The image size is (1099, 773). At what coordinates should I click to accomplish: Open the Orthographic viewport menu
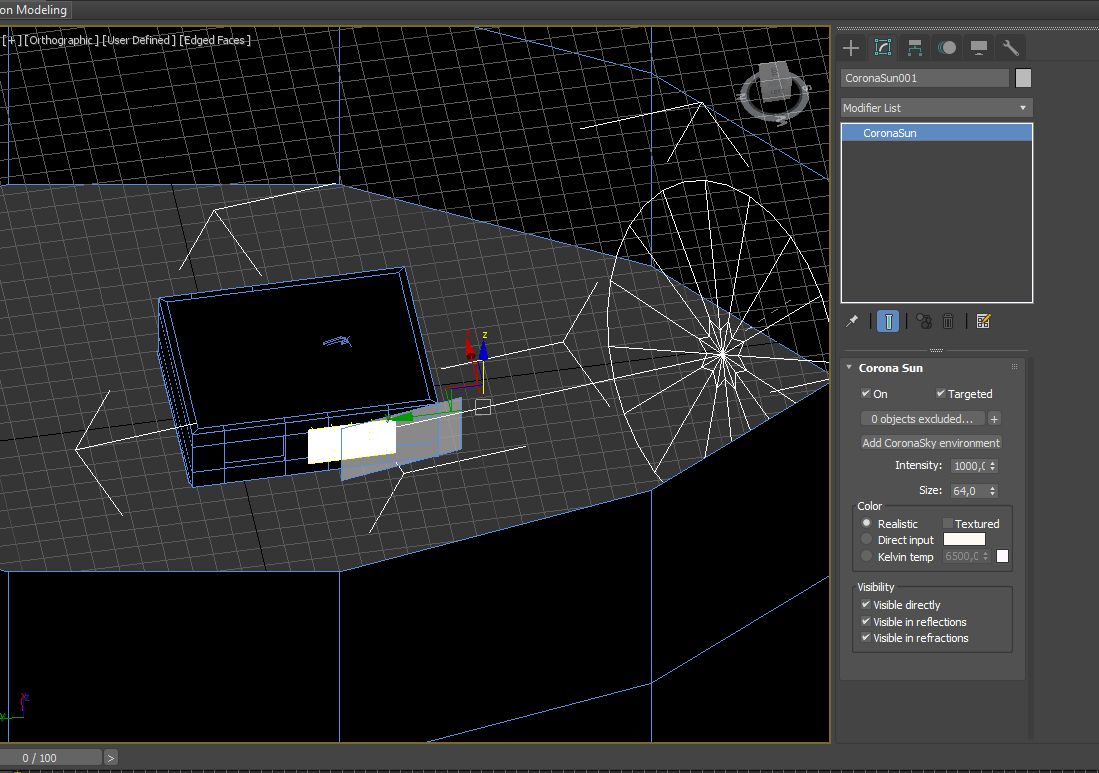61,40
